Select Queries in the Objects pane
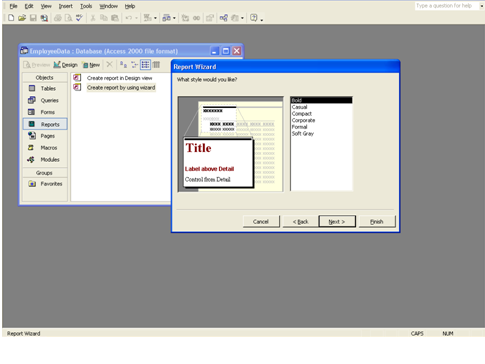 pyautogui.click(x=45, y=100)
